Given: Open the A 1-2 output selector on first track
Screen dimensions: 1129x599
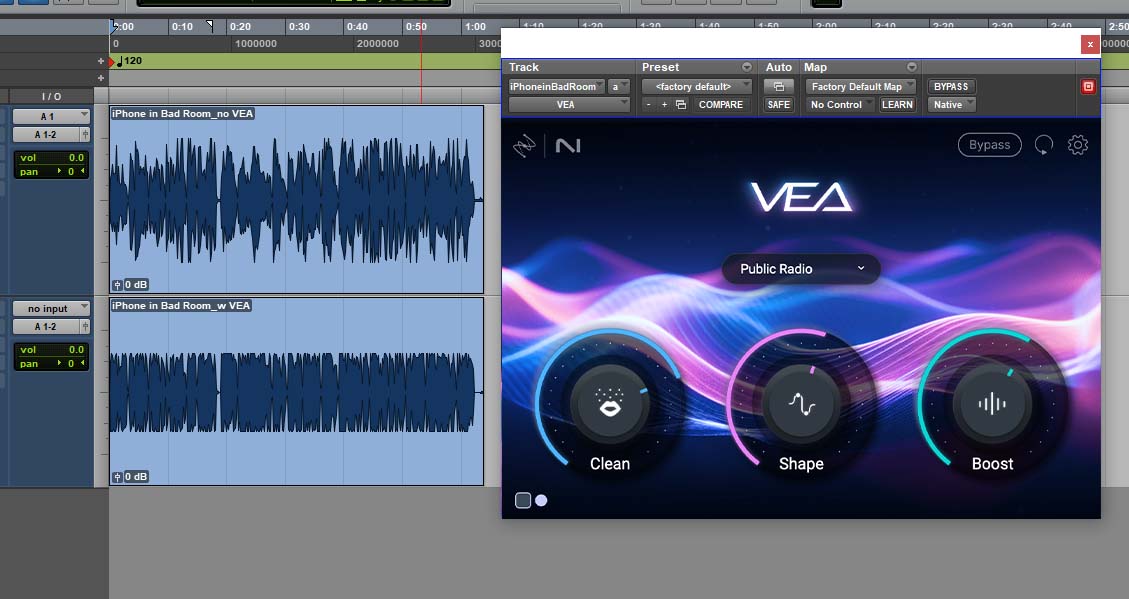Looking at the screenshot, I should click(46, 135).
